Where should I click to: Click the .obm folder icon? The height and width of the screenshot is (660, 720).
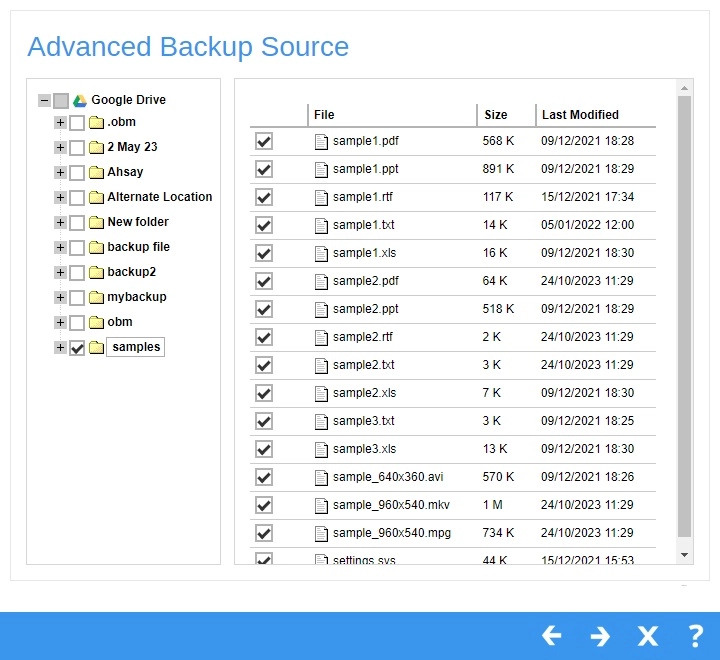[96, 122]
